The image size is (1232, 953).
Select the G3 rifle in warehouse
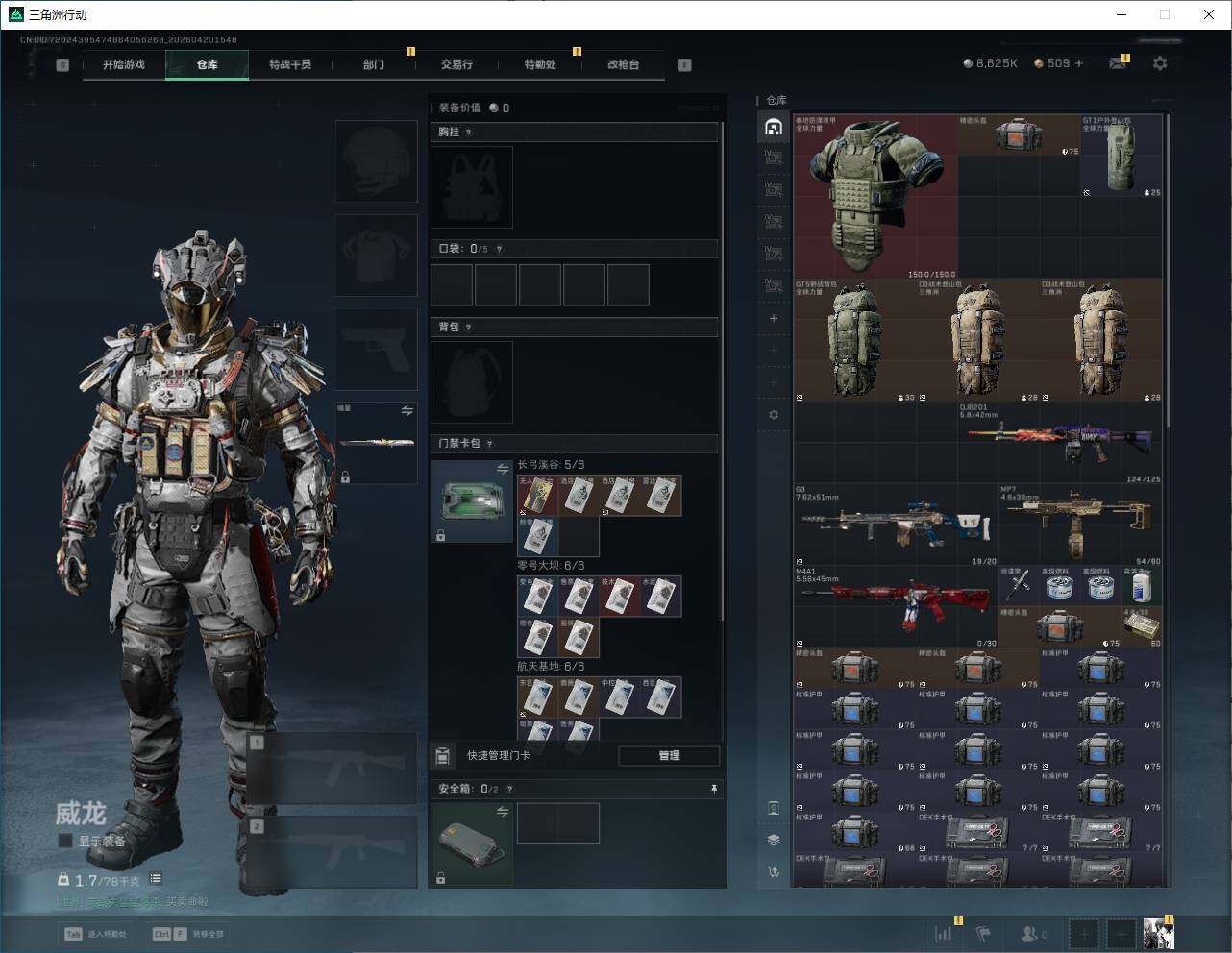(897, 525)
